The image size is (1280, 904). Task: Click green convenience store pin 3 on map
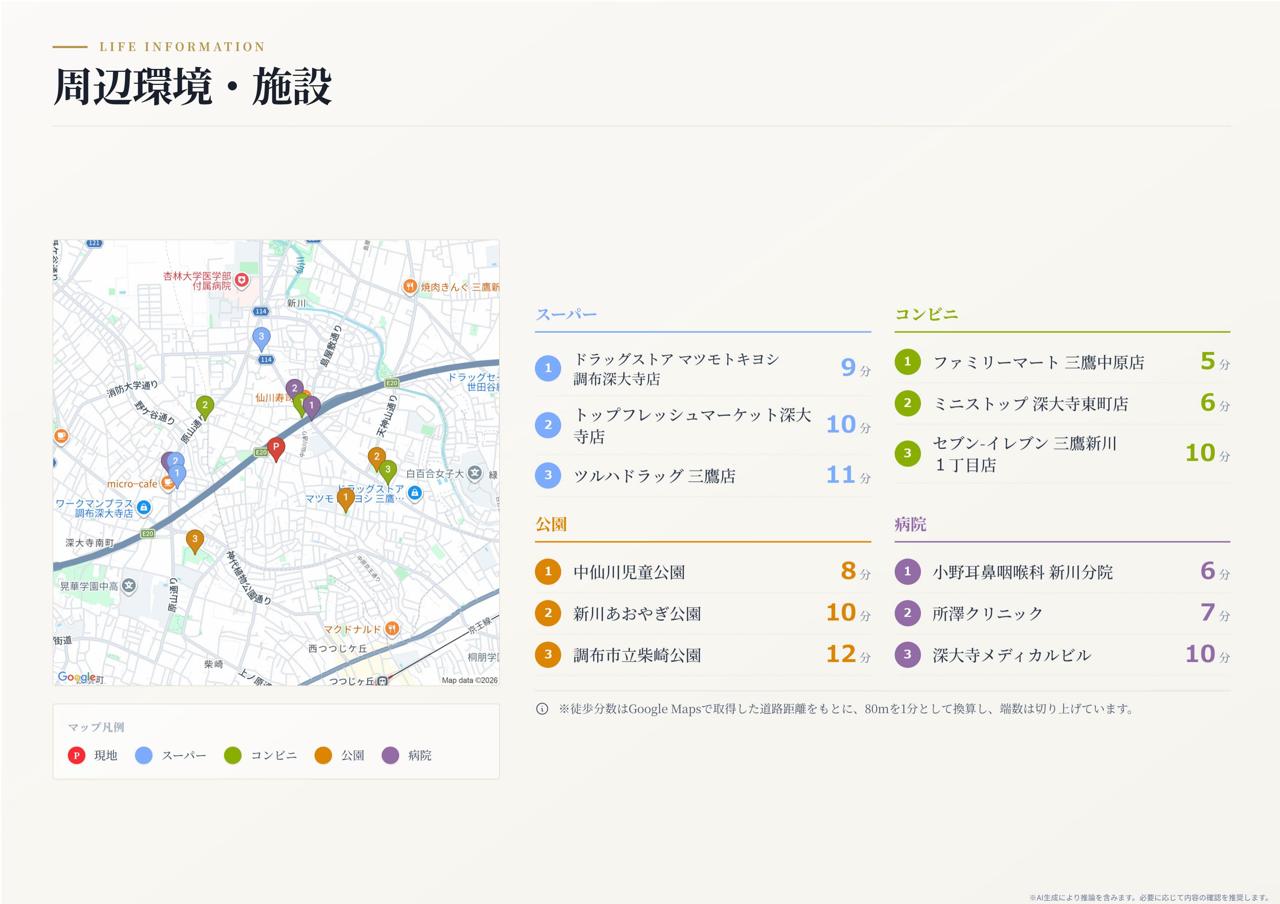(x=388, y=471)
